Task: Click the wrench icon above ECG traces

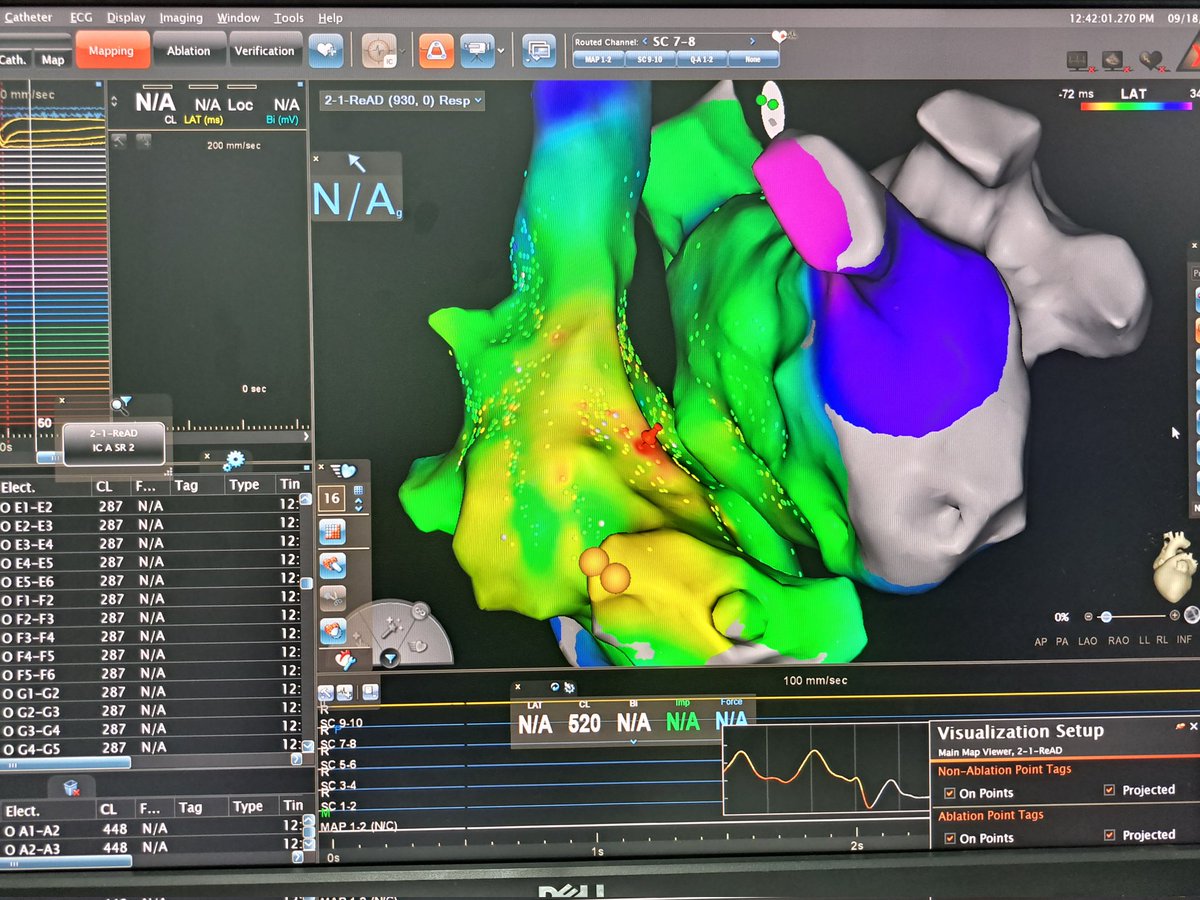Action: click(x=326, y=692)
